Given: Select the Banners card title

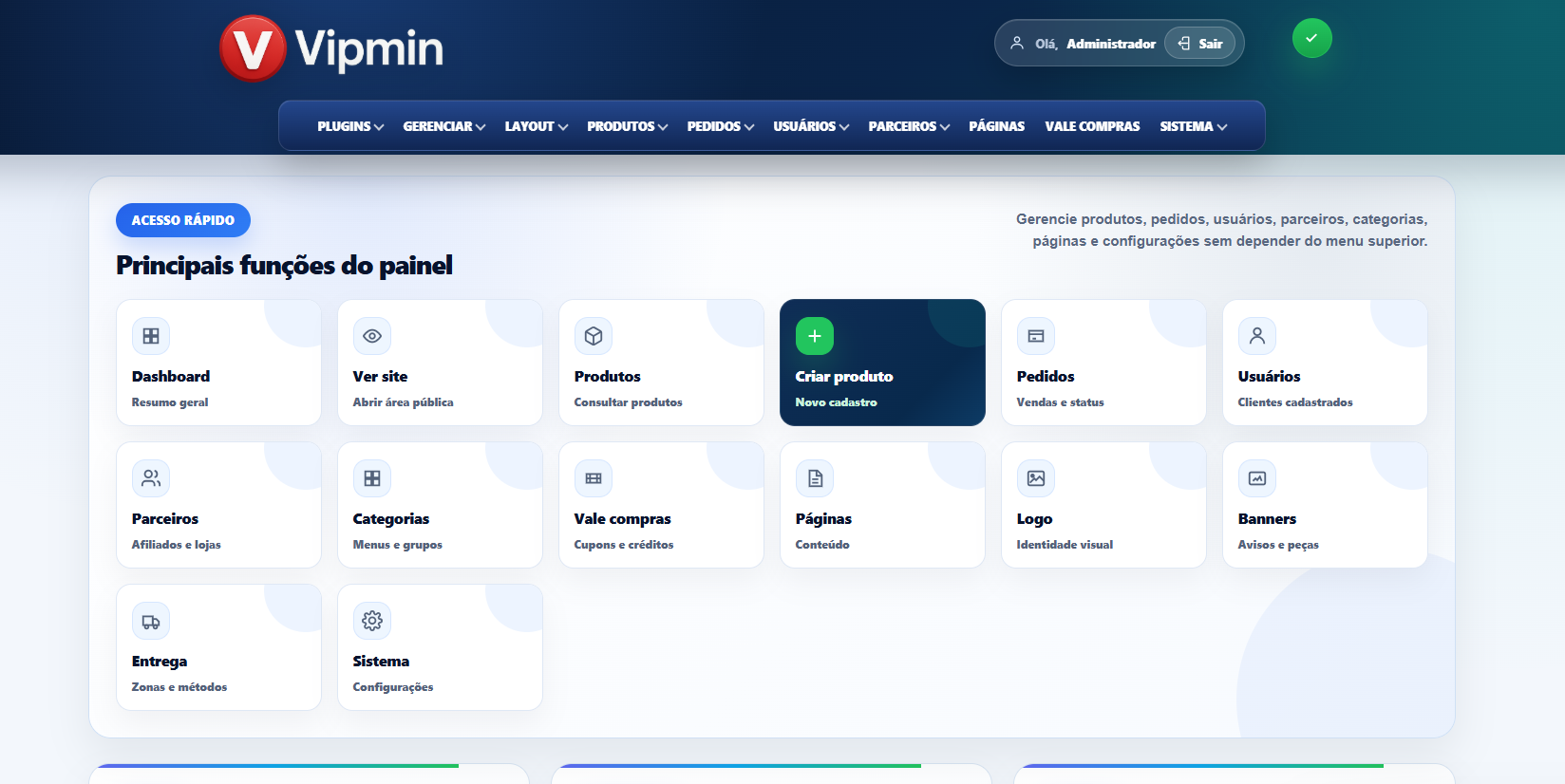Looking at the screenshot, I should tap(1267, 519).
